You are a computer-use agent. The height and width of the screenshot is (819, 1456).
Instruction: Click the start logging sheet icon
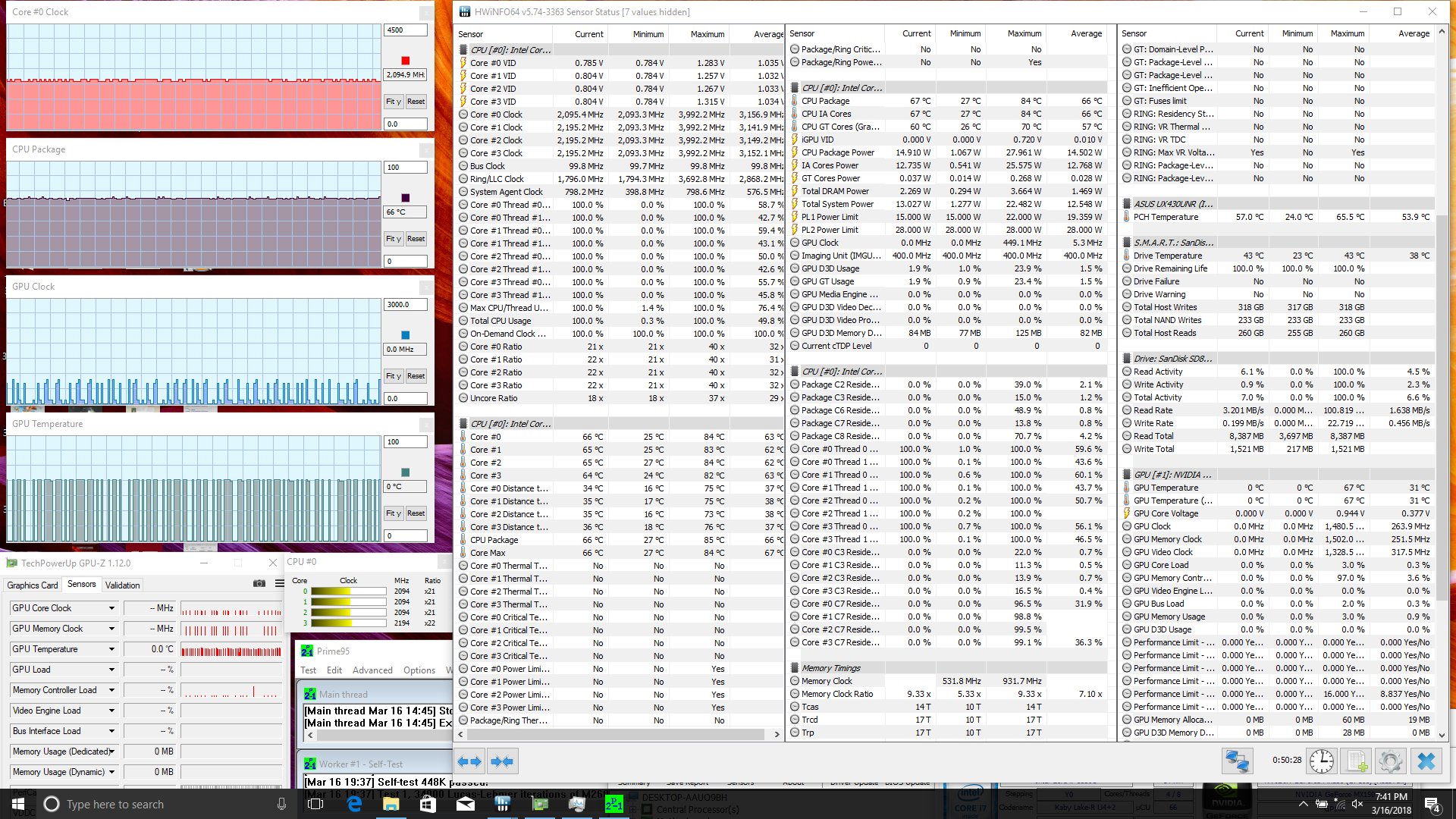(1356, 761)
